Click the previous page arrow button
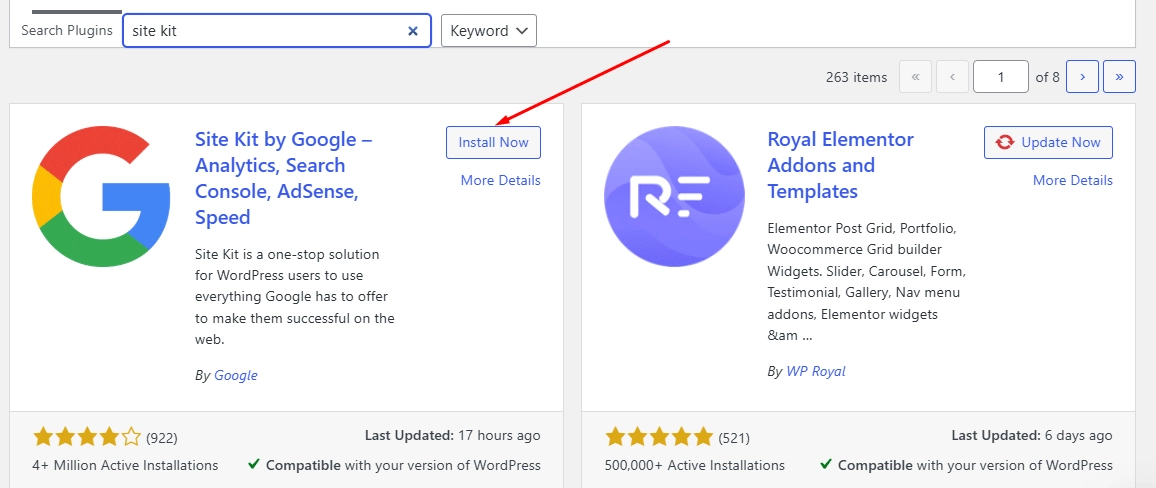 tap(952, 77)
